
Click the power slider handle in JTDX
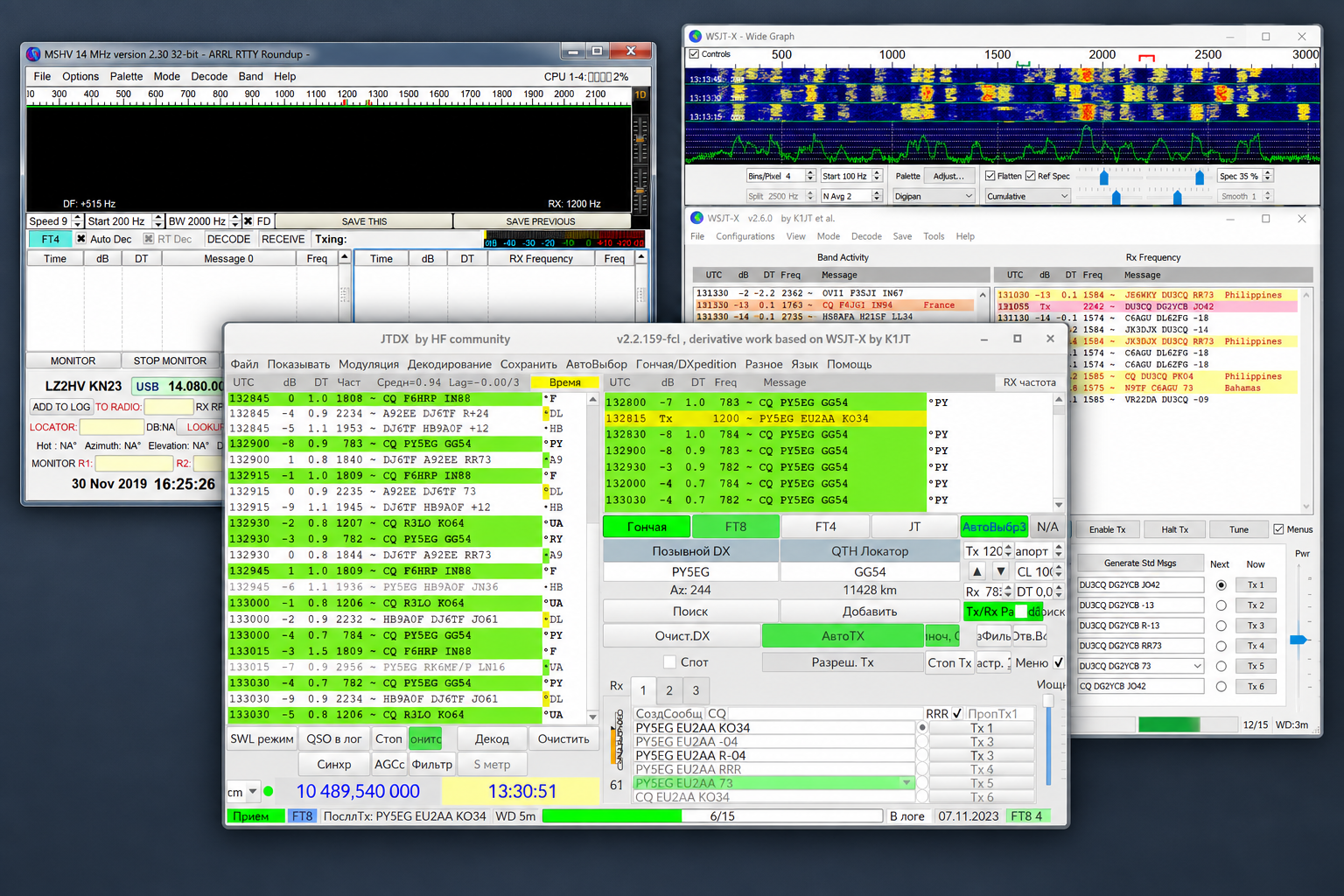point(1048,701)
